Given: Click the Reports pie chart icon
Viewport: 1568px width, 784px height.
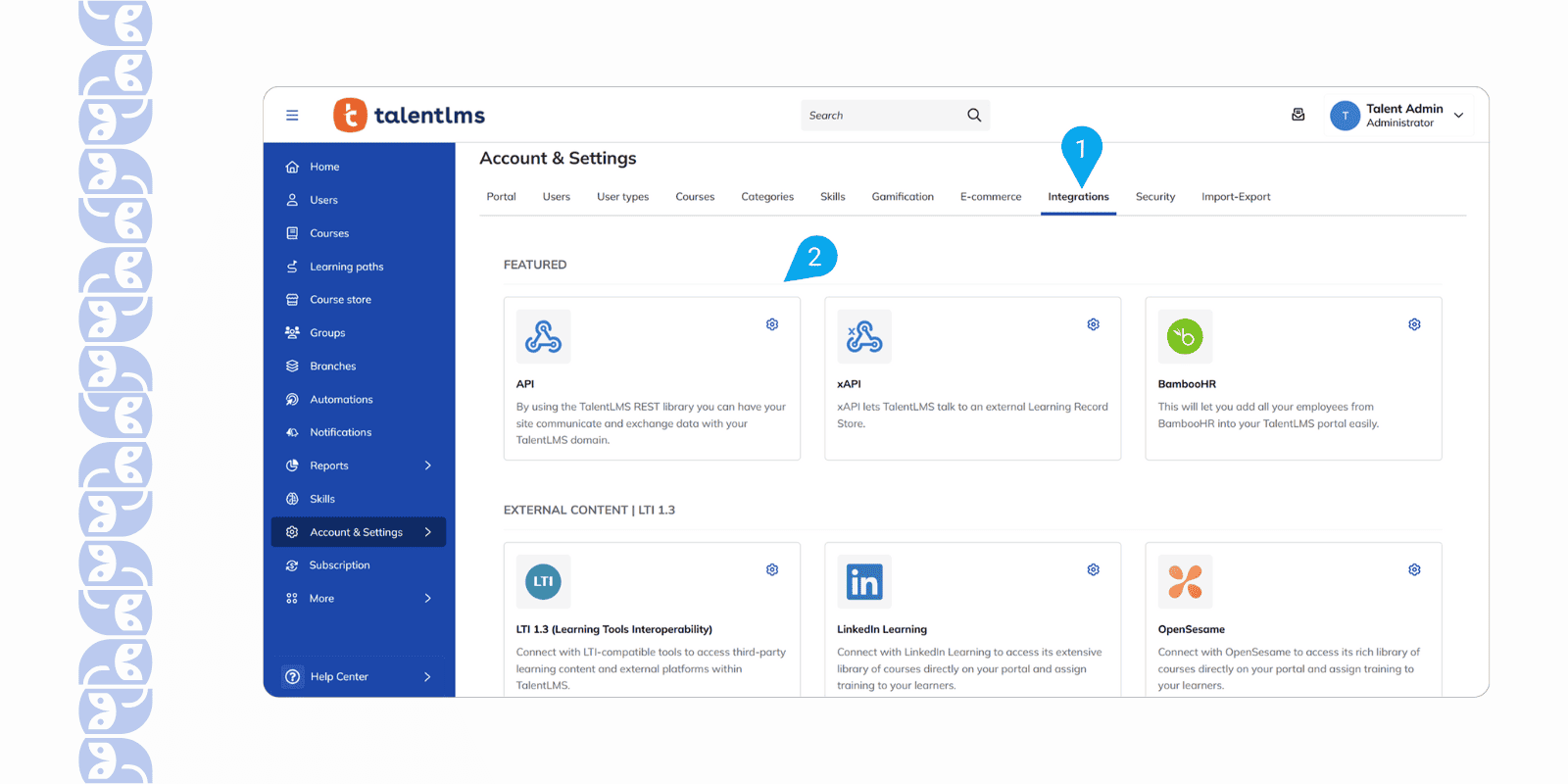Looking at the screenshot, I should click(292, 465).
